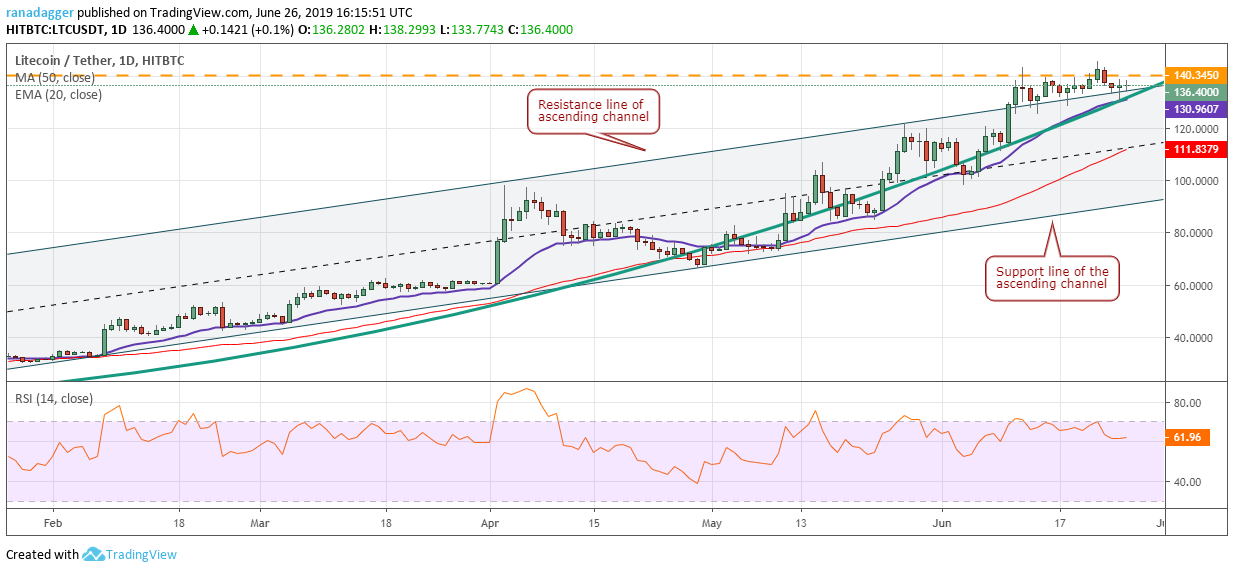This screenshot has width=1234, height=572.
Task: Click the RSI 40.00 axis value
Action: coord(1186,482)
